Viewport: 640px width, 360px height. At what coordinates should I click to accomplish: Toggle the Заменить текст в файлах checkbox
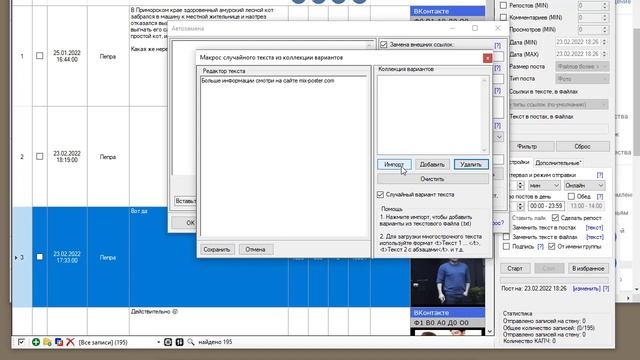coord(507,237)
